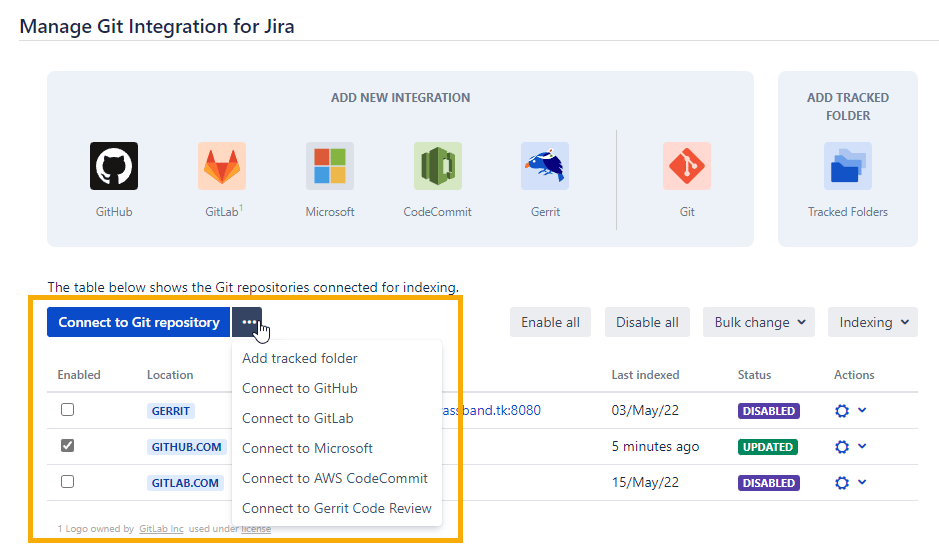Expand the actions chevron for the GITLAB.COM row

pos(862,482)
